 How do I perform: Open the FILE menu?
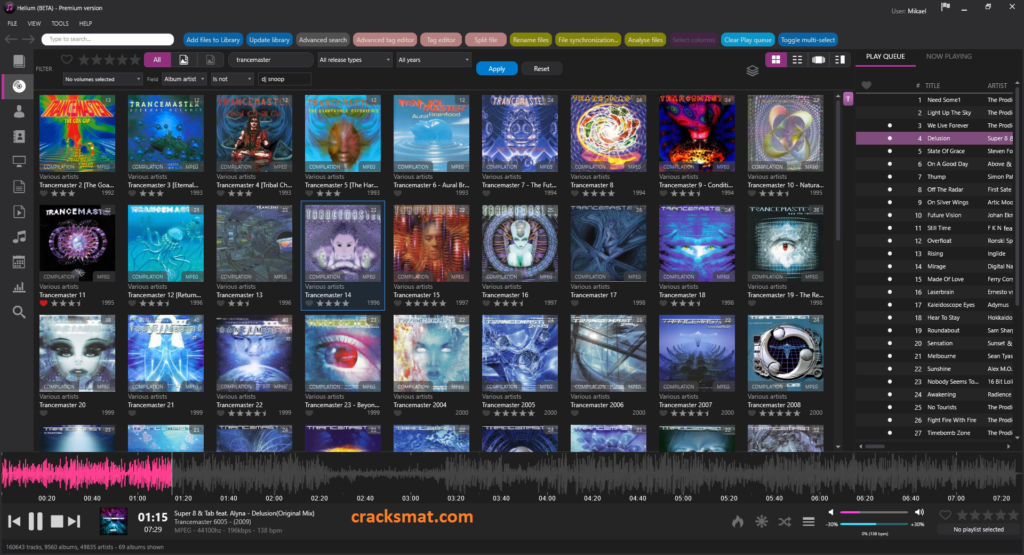12,24
